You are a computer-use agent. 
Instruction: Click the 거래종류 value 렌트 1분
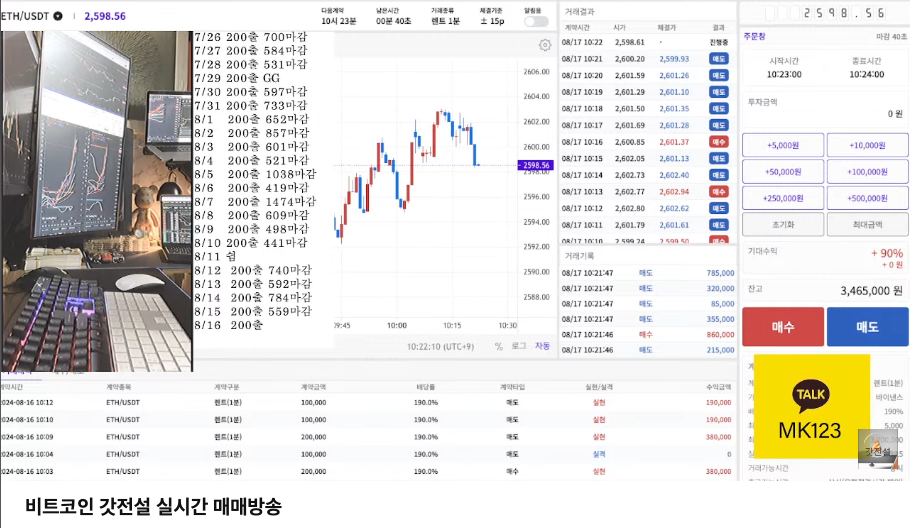pos(445,21)
